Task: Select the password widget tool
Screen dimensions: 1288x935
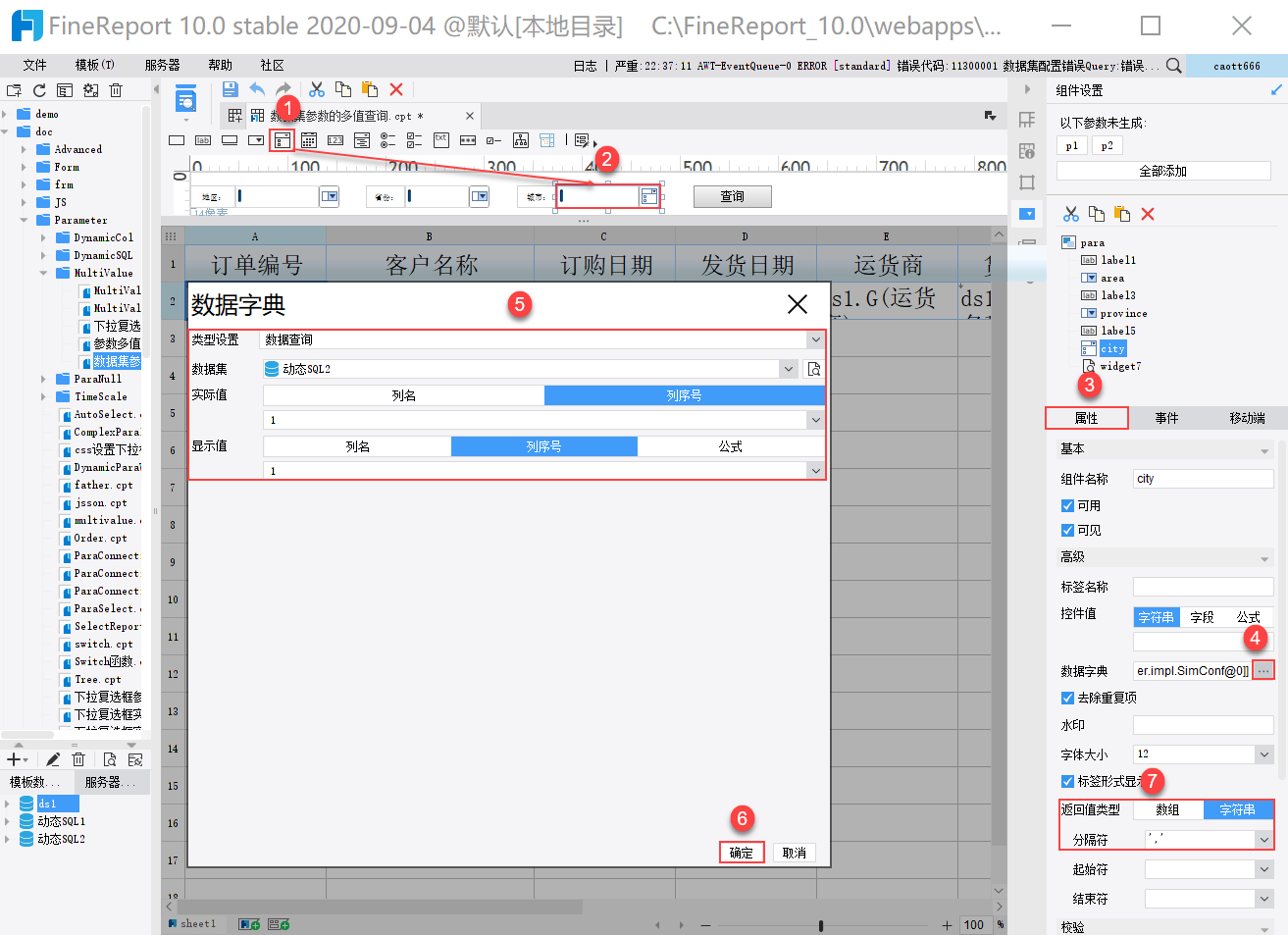Action: click(468, 140)
